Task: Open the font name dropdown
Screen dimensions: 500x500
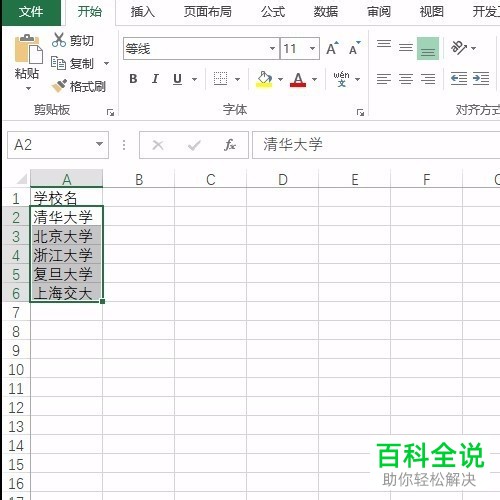Action: pyautogui.click(x=272, y=49)
